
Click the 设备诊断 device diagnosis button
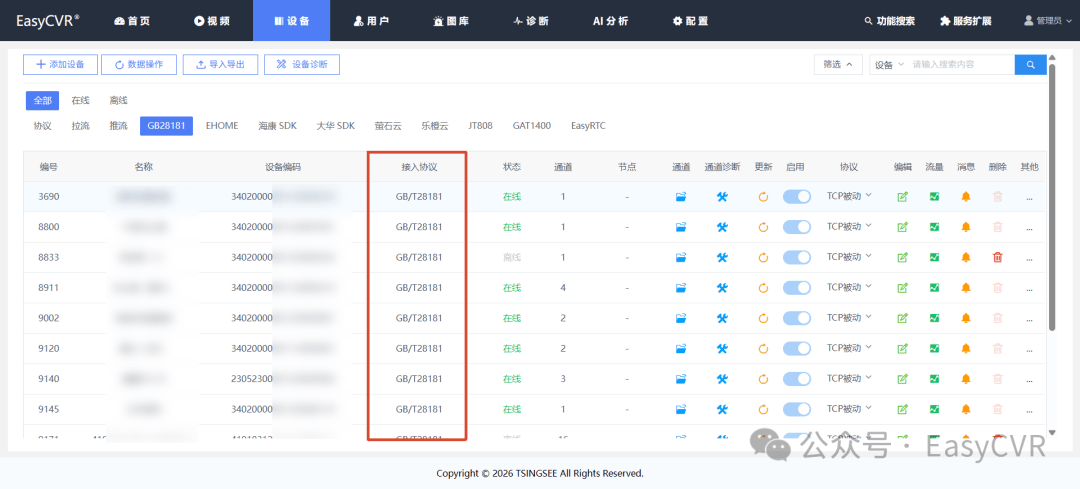tap(302, 65)
